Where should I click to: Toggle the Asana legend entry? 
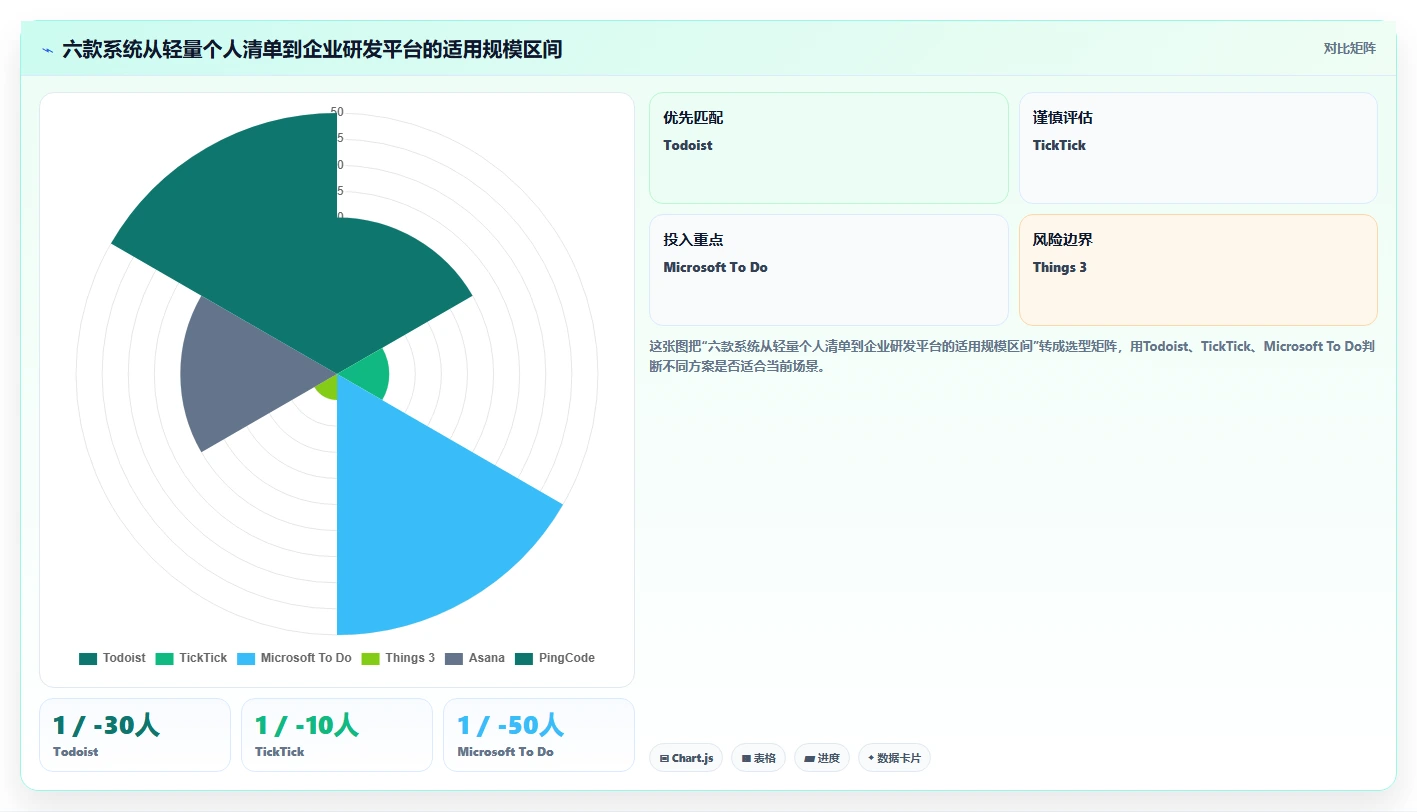[x=475, y=658]
